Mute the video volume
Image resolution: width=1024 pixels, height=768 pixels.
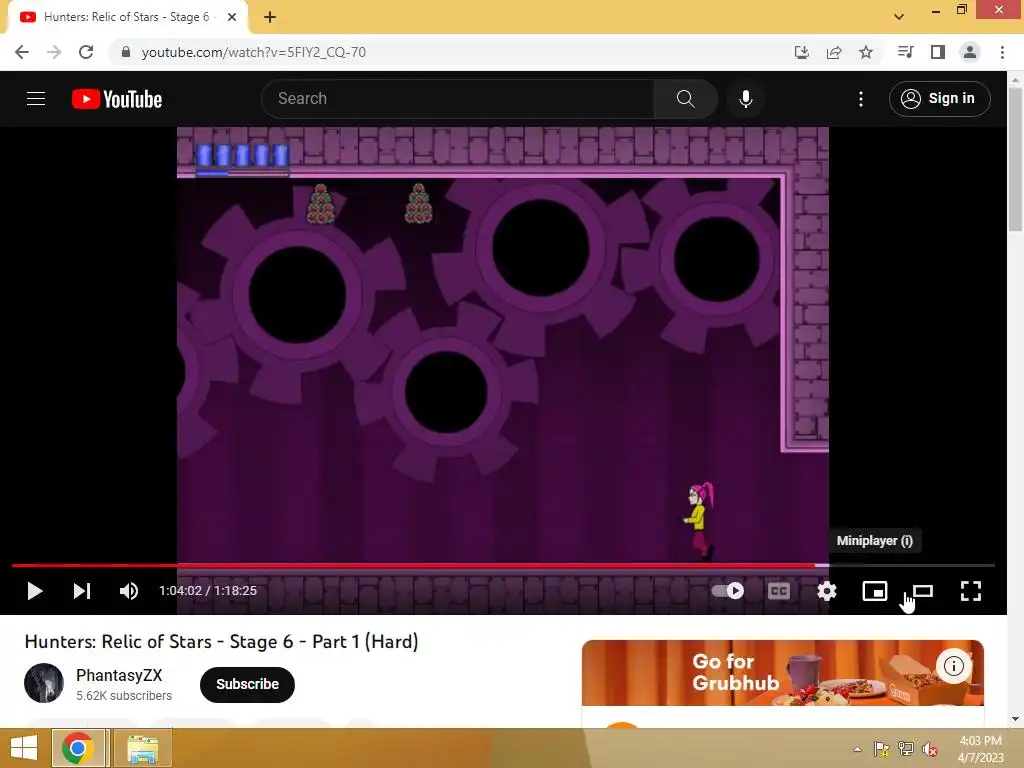tap(129, 591)
